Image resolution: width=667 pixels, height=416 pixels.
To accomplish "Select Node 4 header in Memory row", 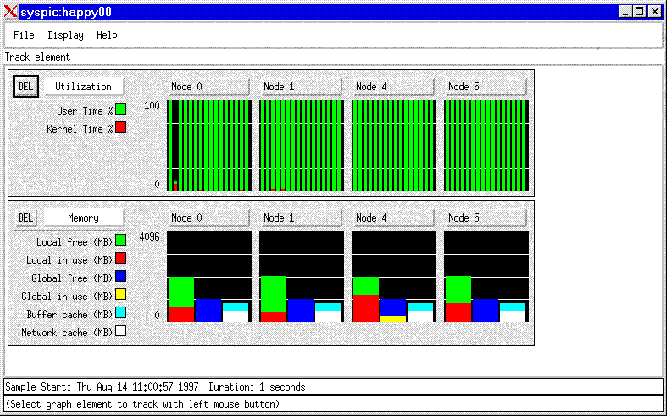I will pos(392,217).
